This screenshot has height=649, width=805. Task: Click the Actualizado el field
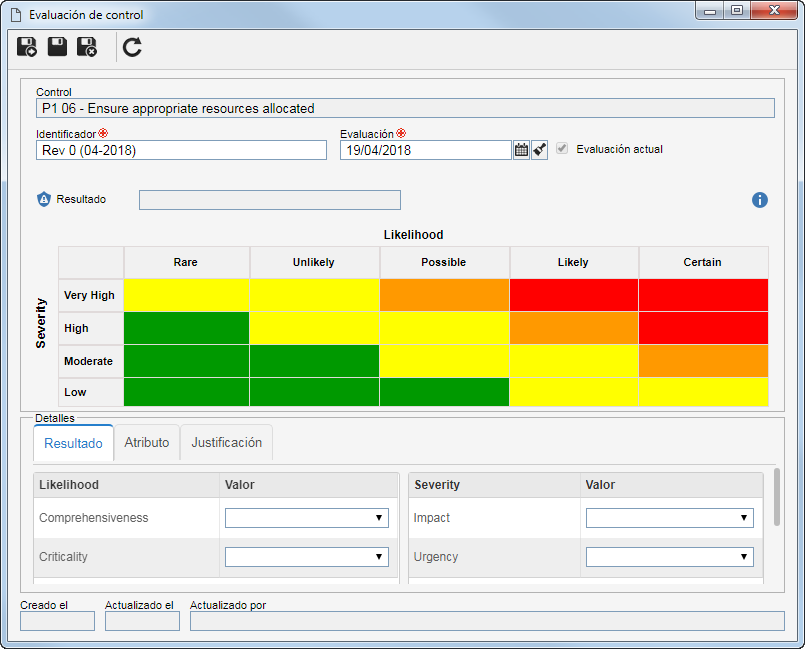pos(142,621)
